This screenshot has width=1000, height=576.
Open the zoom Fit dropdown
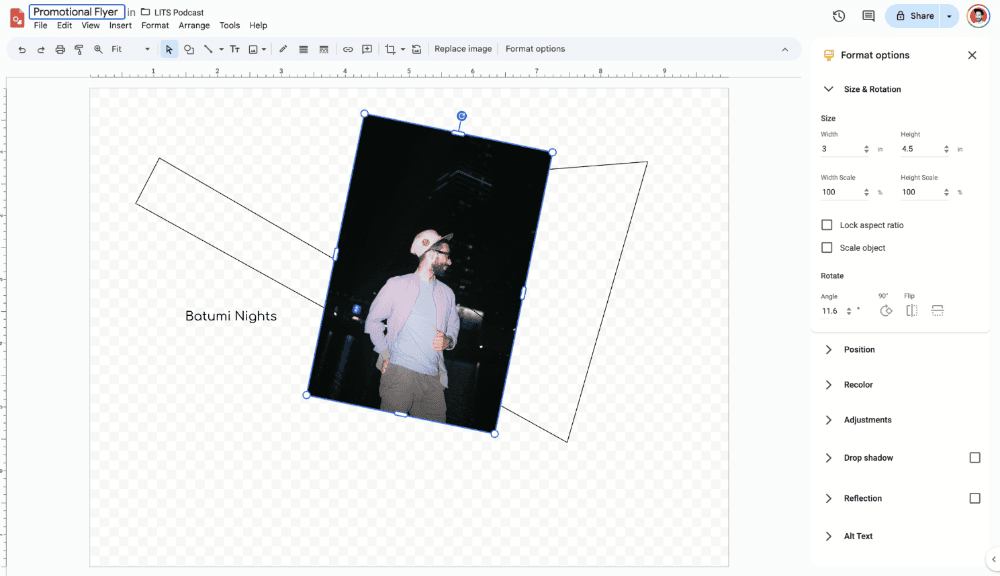[131, 49]
